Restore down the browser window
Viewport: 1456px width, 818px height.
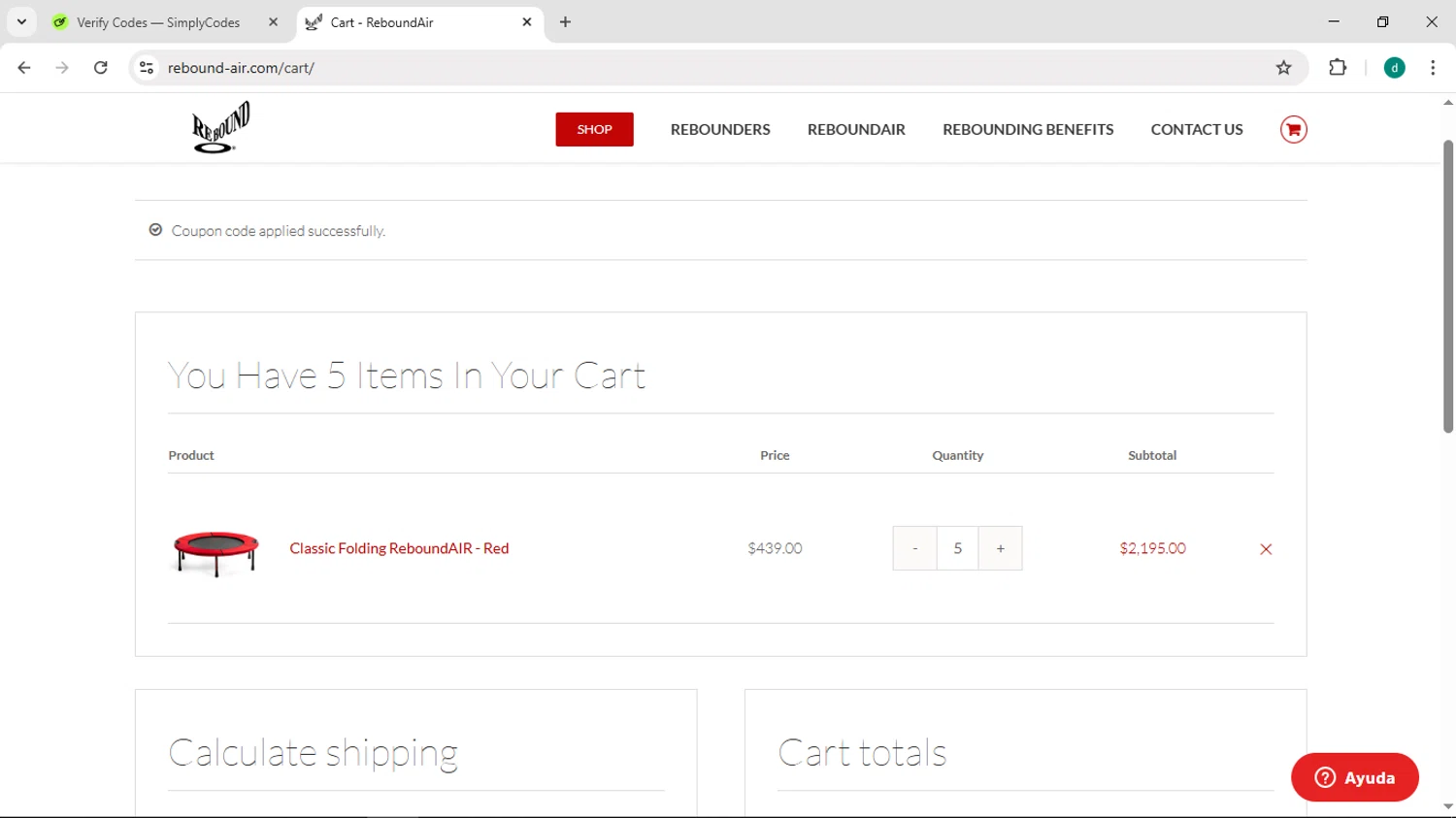pyautogui.click(x=1382, y=21)
